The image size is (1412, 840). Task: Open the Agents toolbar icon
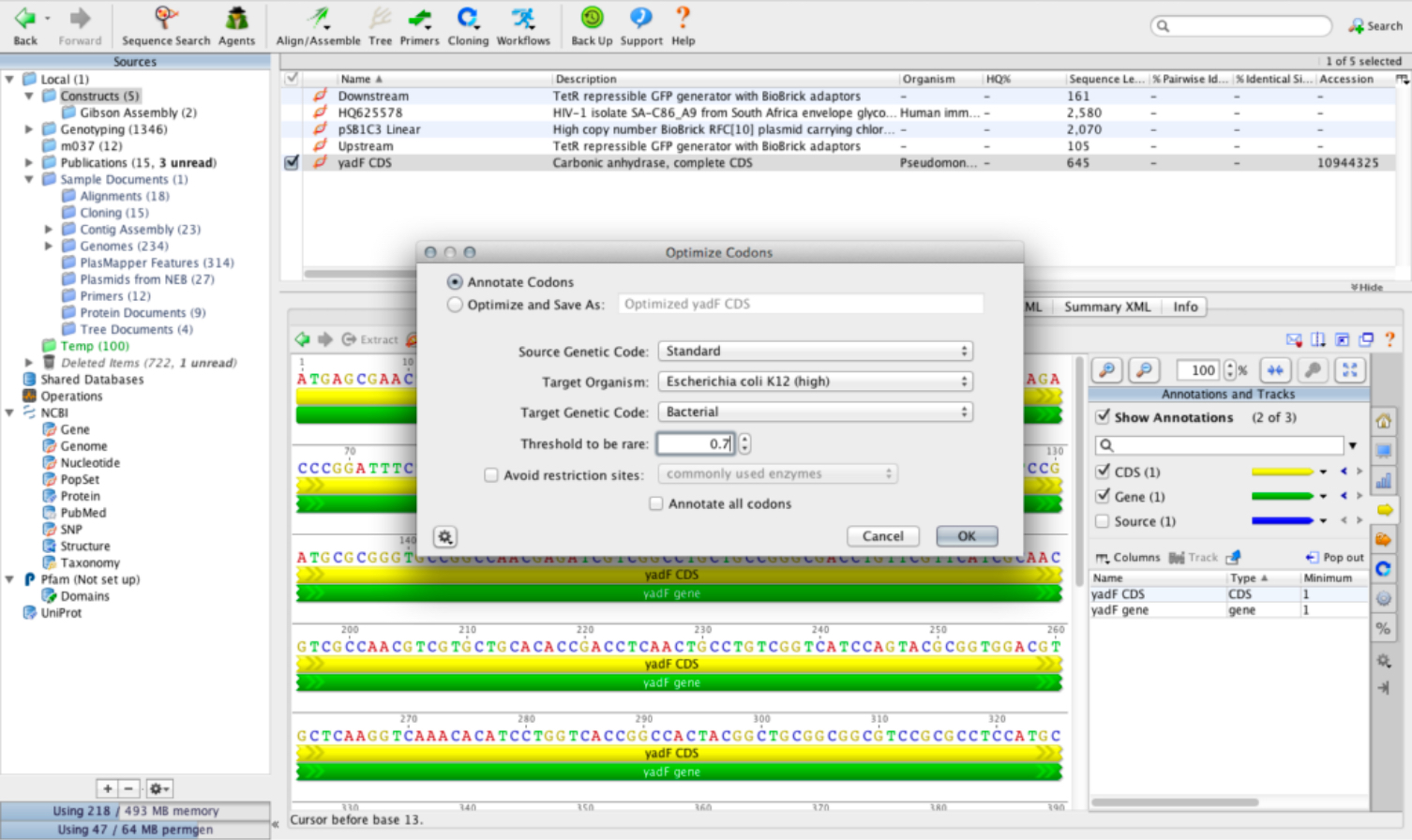click(x=236, y=25)
